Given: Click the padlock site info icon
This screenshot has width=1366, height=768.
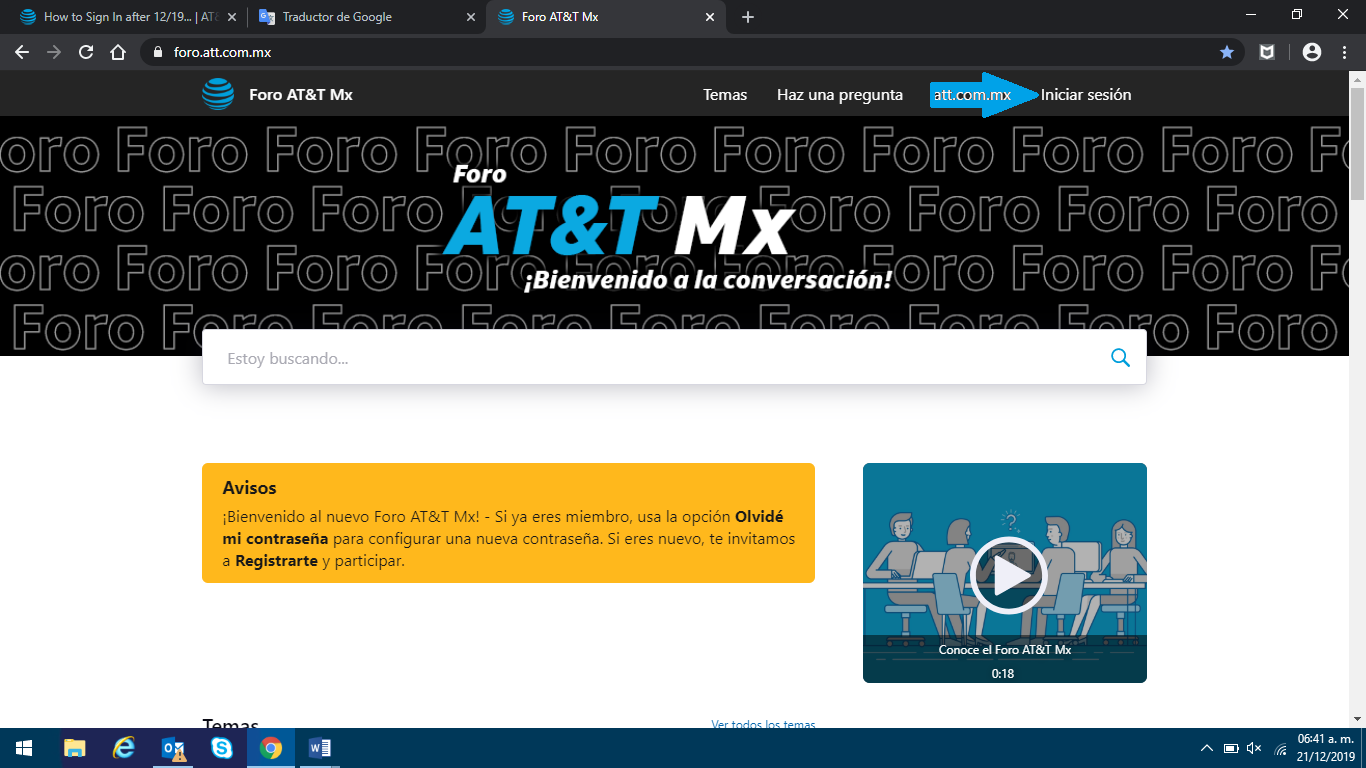Looking at the screenshot, I should (158, 52).
